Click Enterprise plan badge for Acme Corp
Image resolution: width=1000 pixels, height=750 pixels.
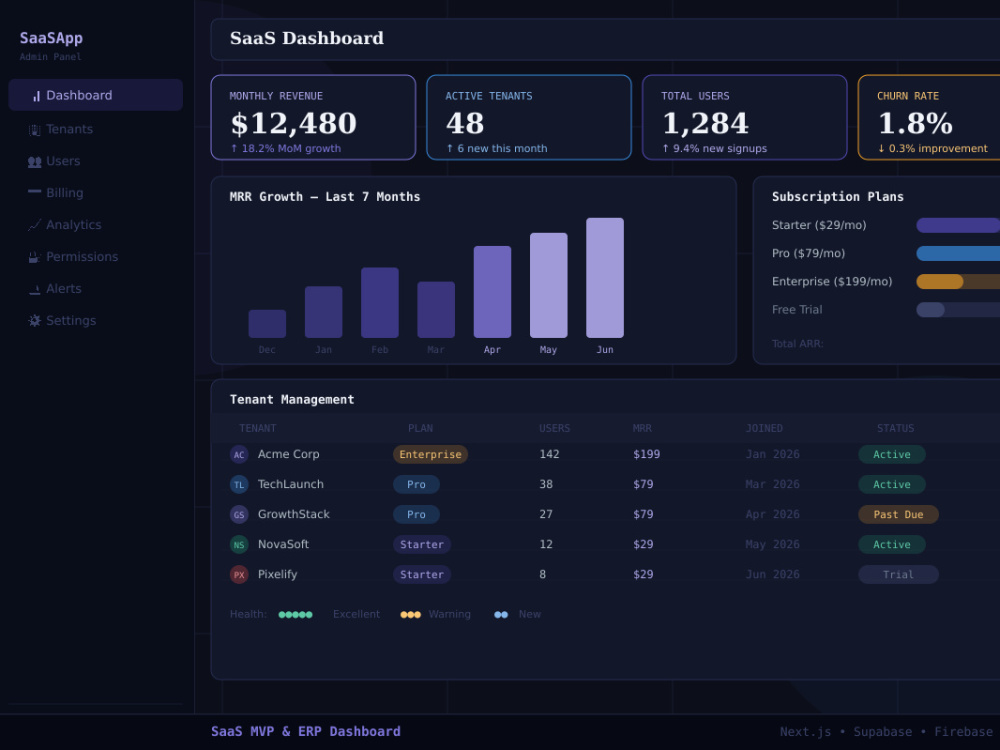430,455
